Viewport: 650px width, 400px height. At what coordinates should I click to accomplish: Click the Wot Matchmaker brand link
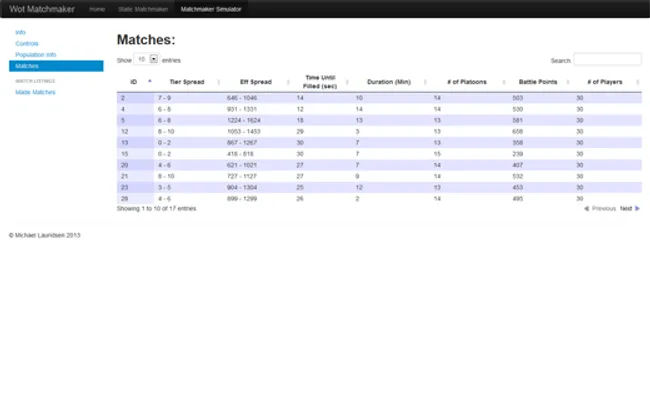pyautogui.click(x=38, y=8)
